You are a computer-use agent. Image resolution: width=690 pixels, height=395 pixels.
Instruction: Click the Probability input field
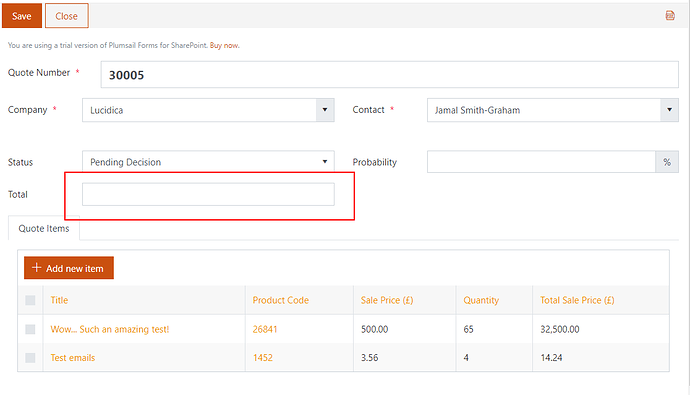click(541, 162)
